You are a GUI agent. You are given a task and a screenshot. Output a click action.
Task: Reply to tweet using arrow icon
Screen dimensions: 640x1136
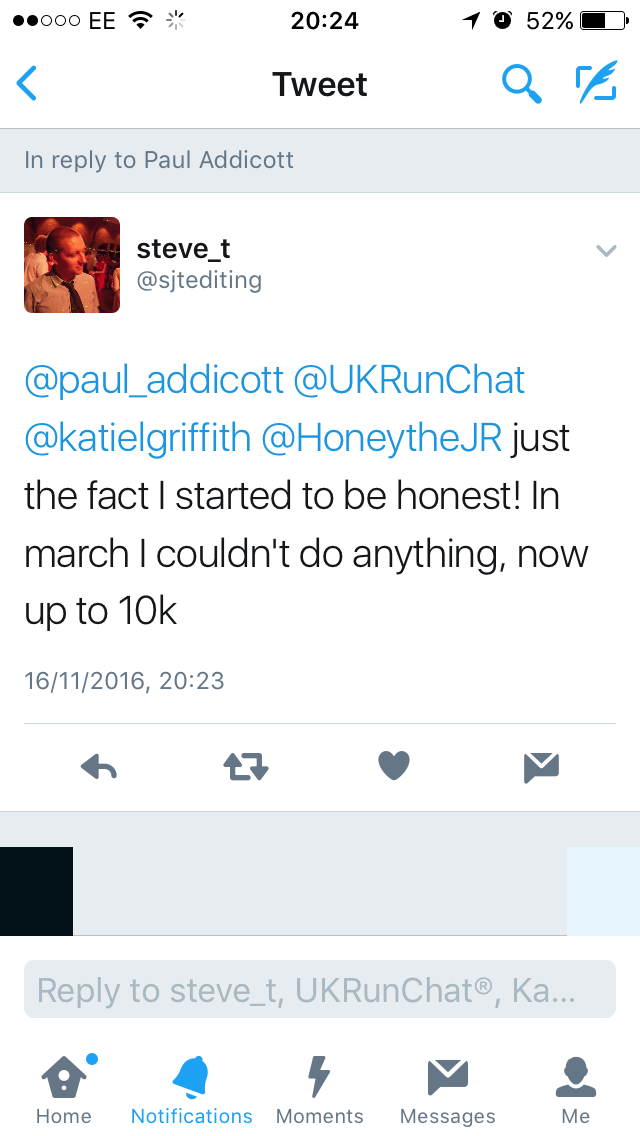99,767
